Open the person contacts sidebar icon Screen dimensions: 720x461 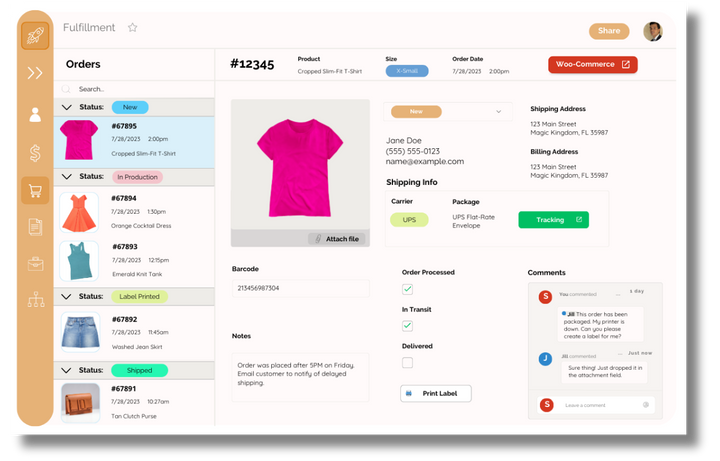tap(35, 114)
